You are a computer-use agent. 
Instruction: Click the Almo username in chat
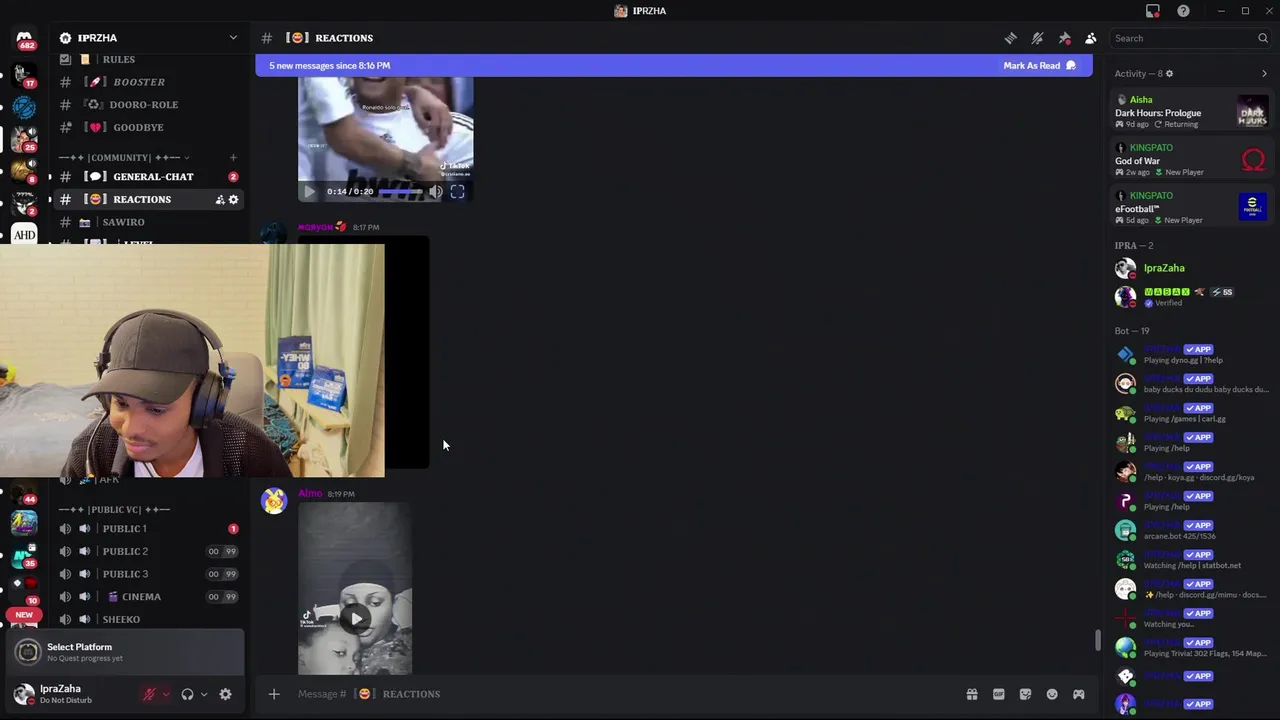click(x=310, y=493)
